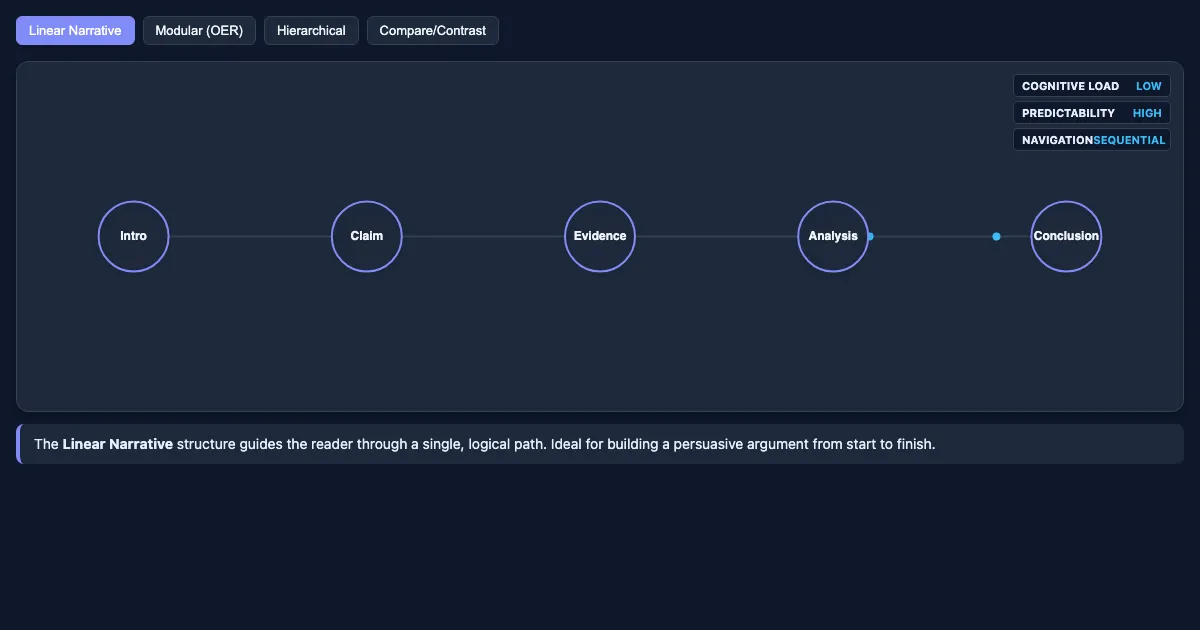Click the Navigation SEQUENTIAL badge

click(1091, 140)
